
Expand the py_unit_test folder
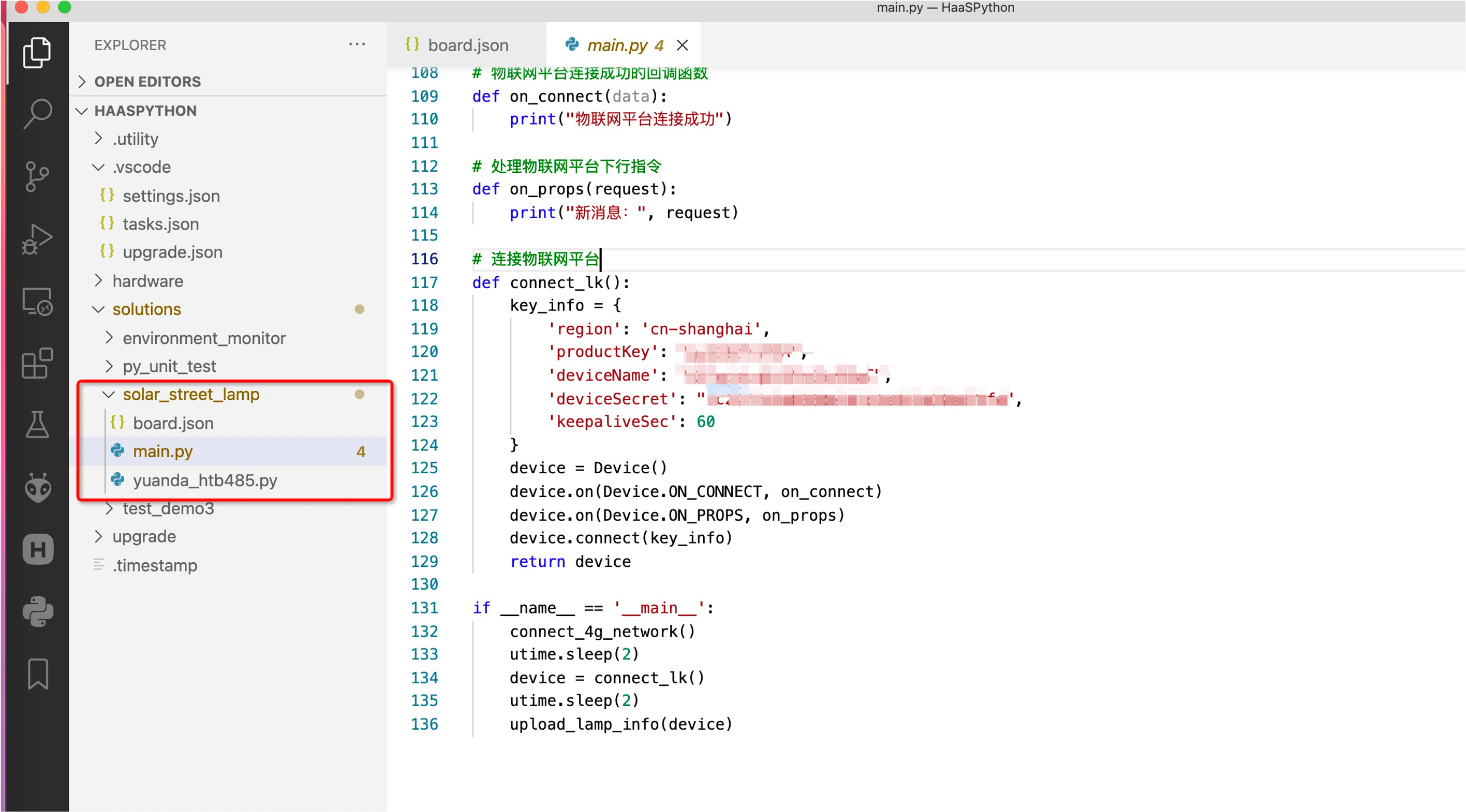(228, 366)
